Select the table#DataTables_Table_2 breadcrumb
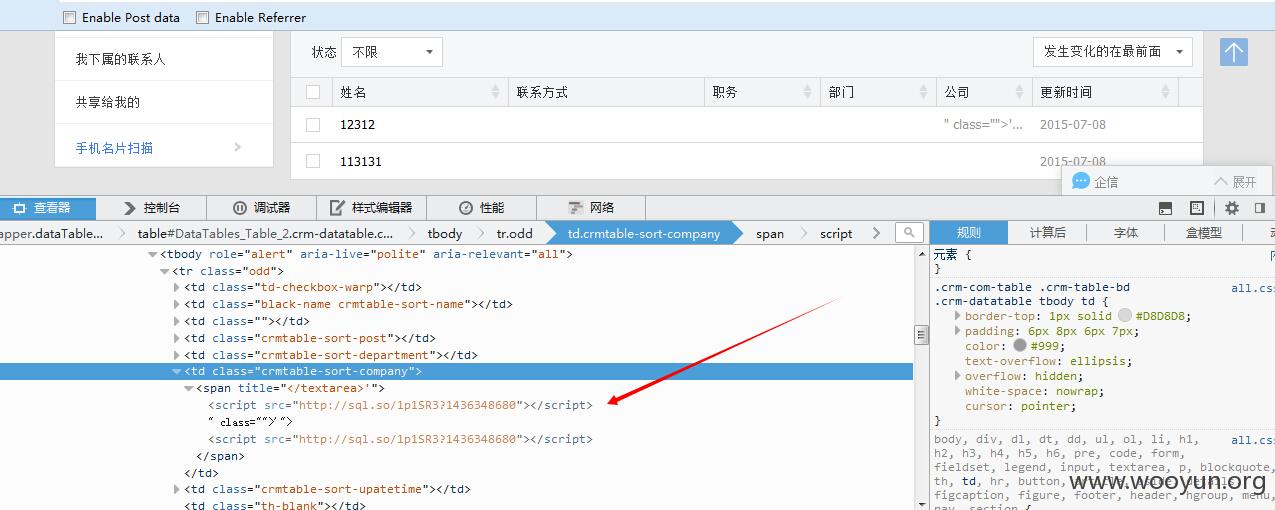Screen dimensions: 1275x510 tap(265, 233)
